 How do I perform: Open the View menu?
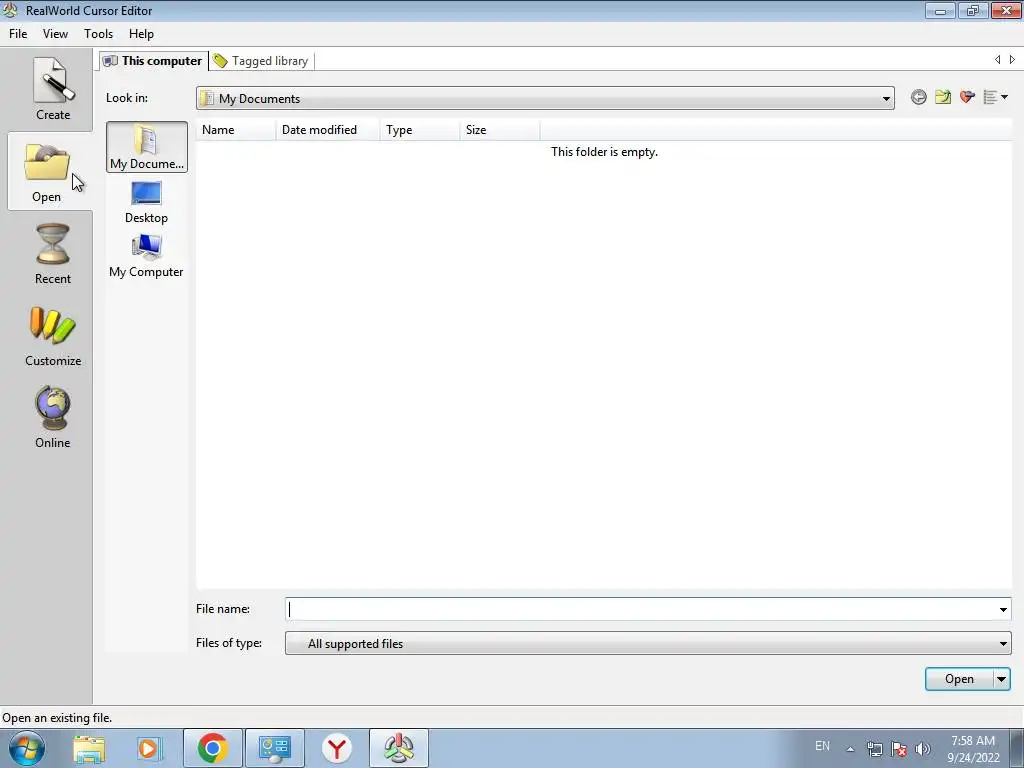click(x=55, y=34)
